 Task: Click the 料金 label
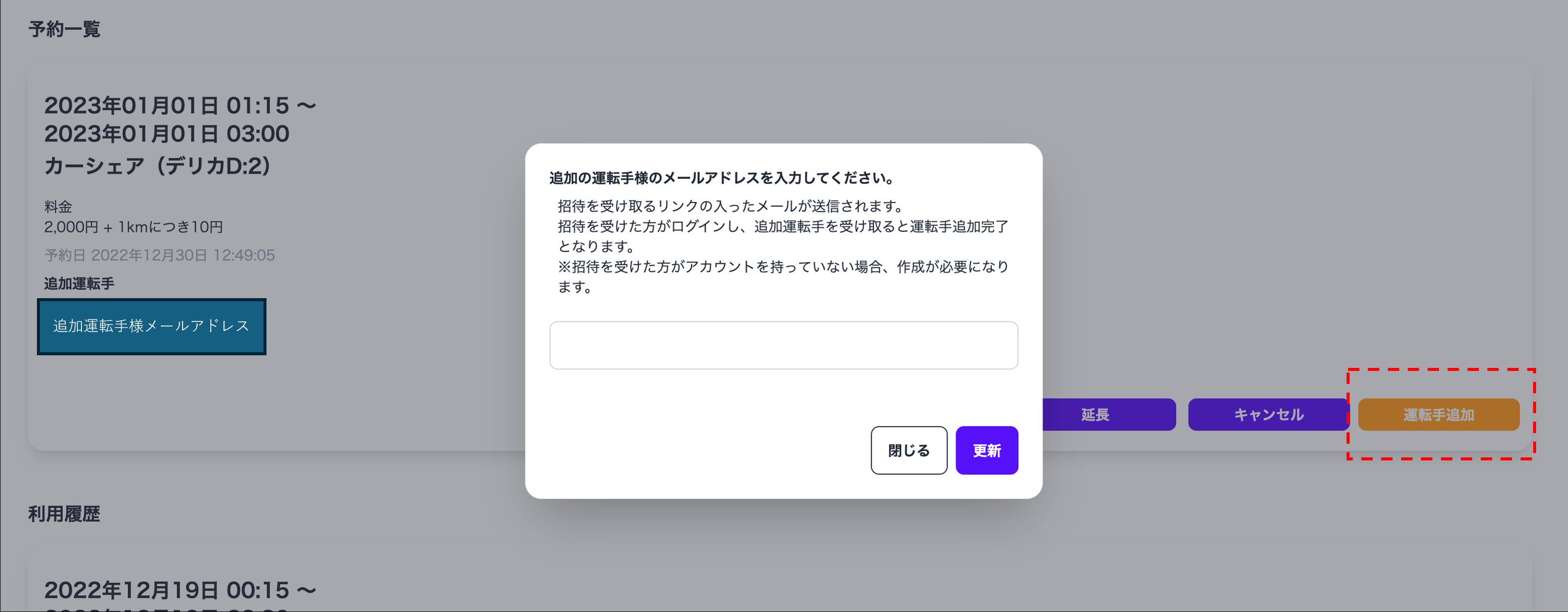pyautogui.click(x=58, y=207)
